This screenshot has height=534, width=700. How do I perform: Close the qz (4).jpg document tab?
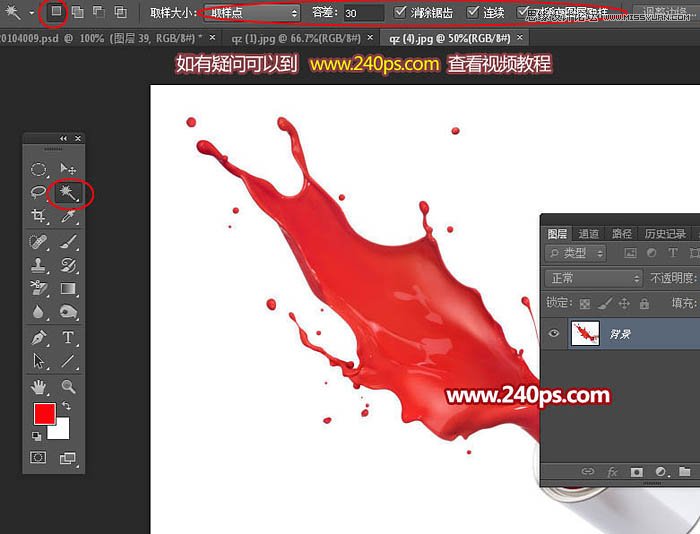pos(520,38)
